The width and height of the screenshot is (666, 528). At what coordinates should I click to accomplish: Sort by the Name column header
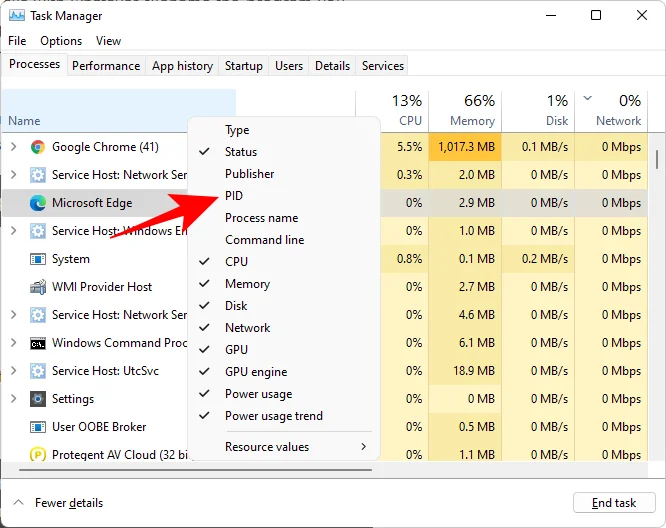(x=119, y=110)
